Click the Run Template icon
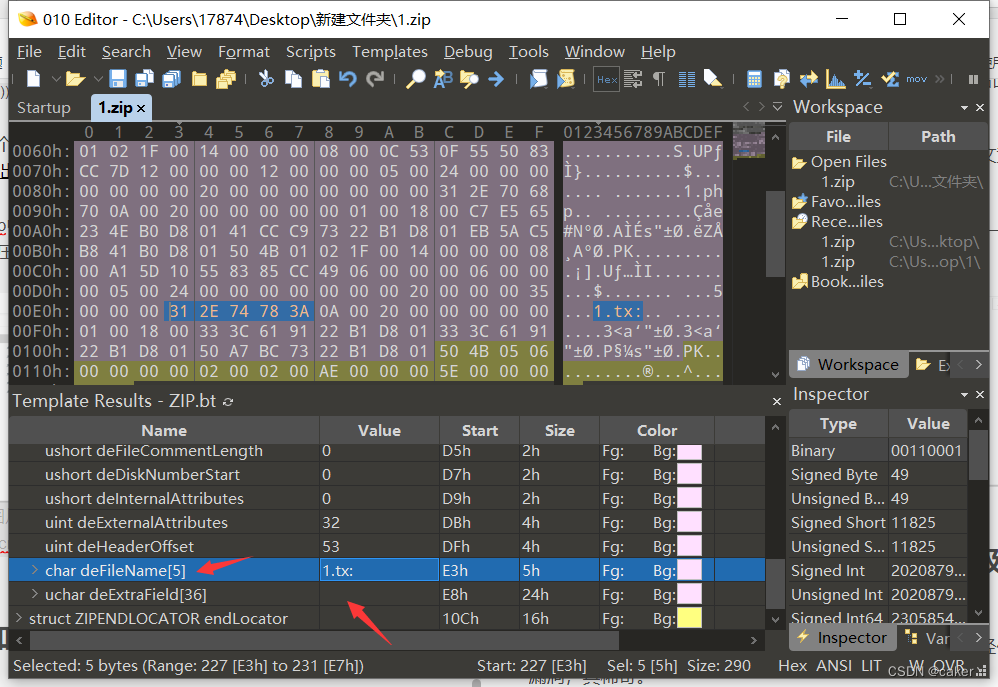 coord(565,79)
